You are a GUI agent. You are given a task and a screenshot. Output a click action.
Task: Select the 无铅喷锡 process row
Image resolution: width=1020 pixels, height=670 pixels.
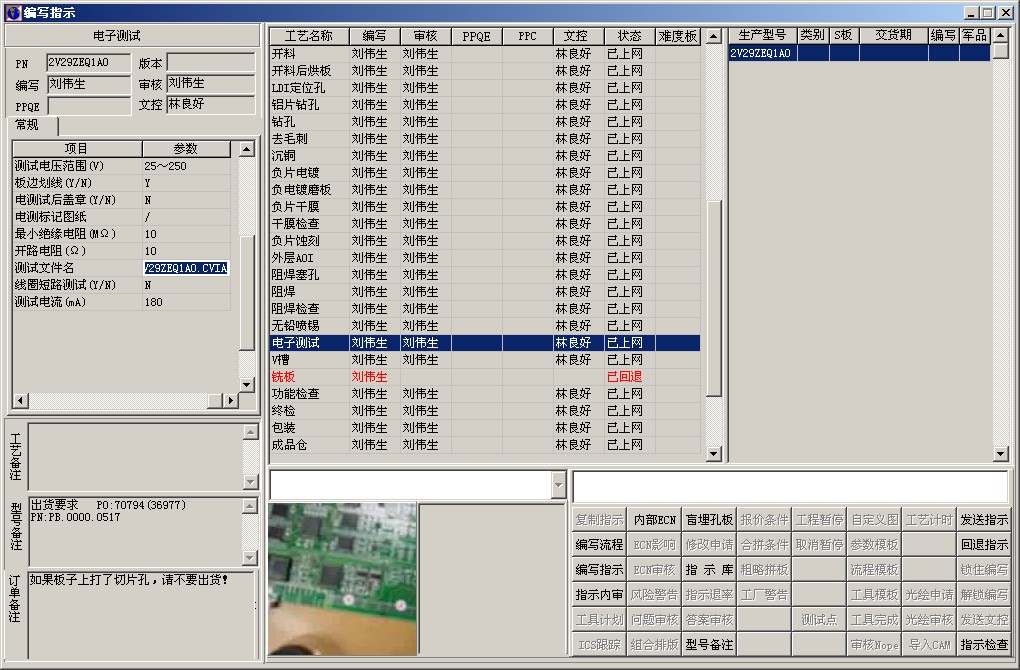485,325
